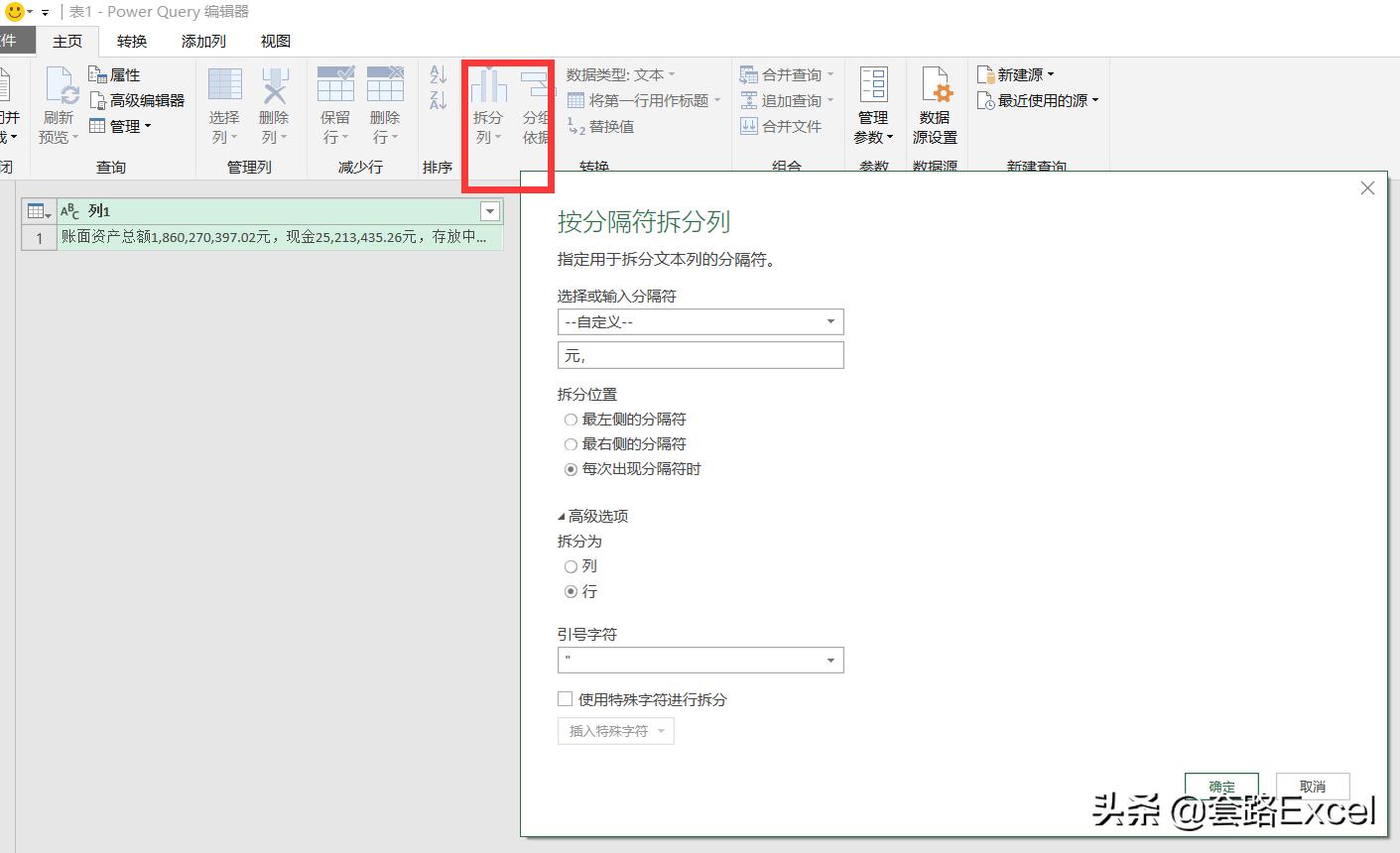Collapse the 高级选项 section
The image size is (1400, 853).
click(x=593, y=516)
